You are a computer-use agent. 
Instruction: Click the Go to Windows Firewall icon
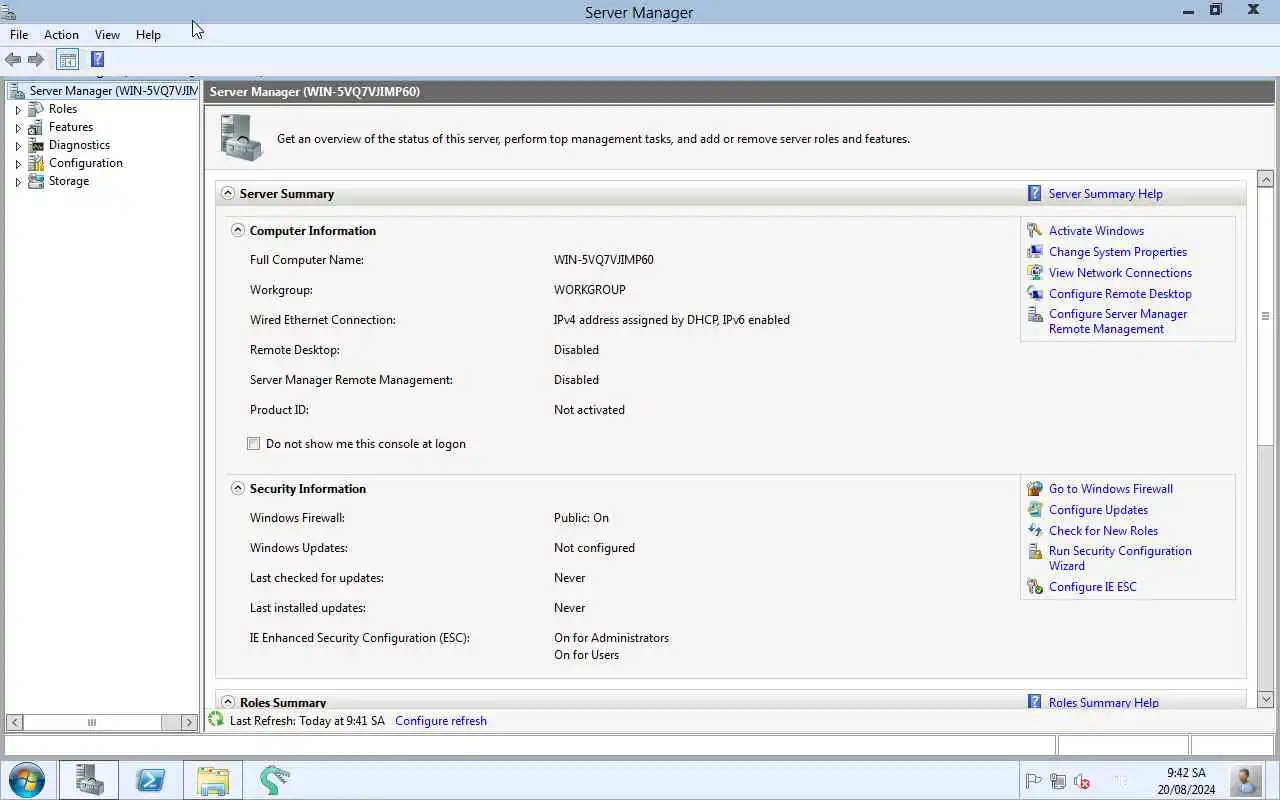(1035, 489)
